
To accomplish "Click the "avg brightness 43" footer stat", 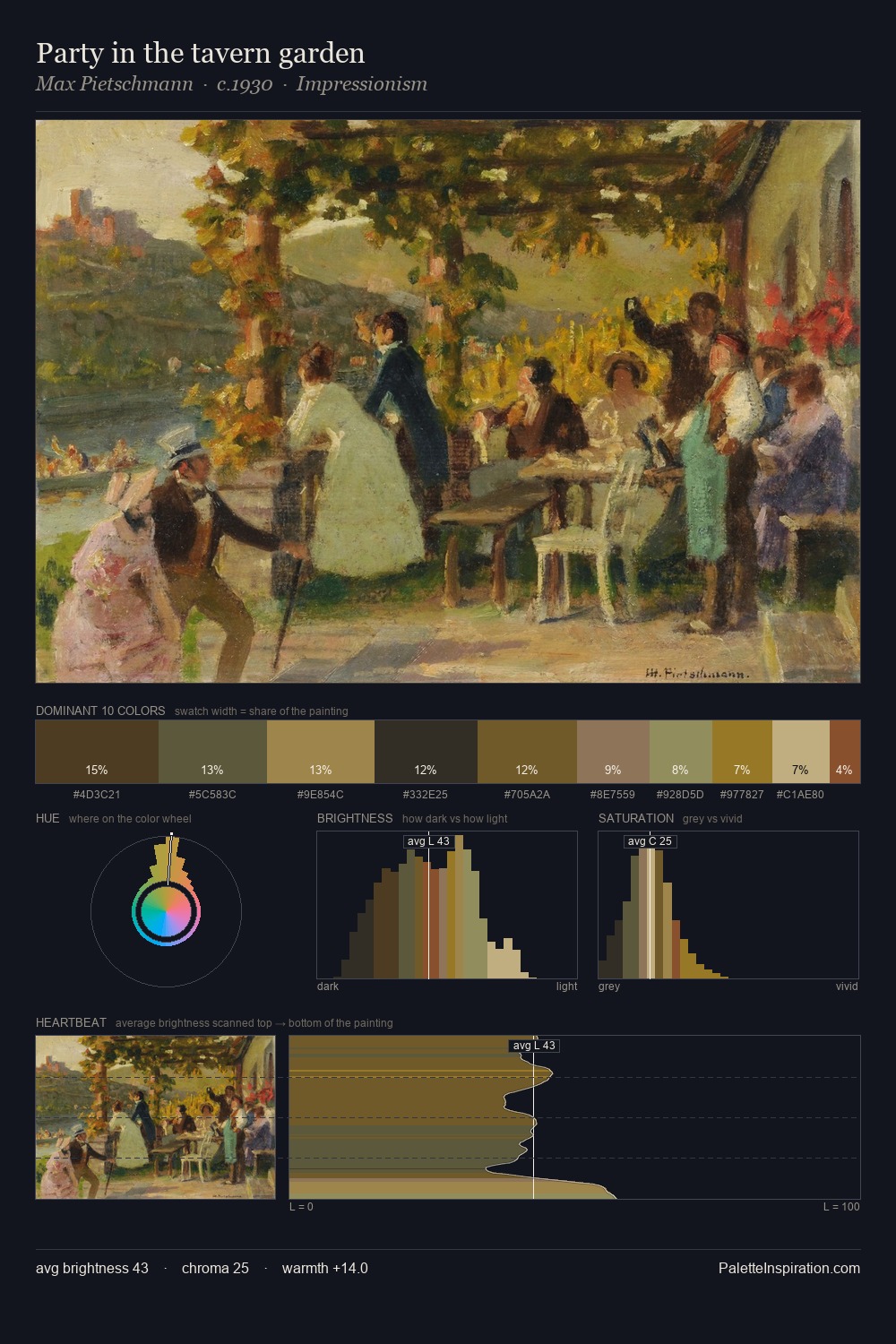I will [x=92, y=1269].
